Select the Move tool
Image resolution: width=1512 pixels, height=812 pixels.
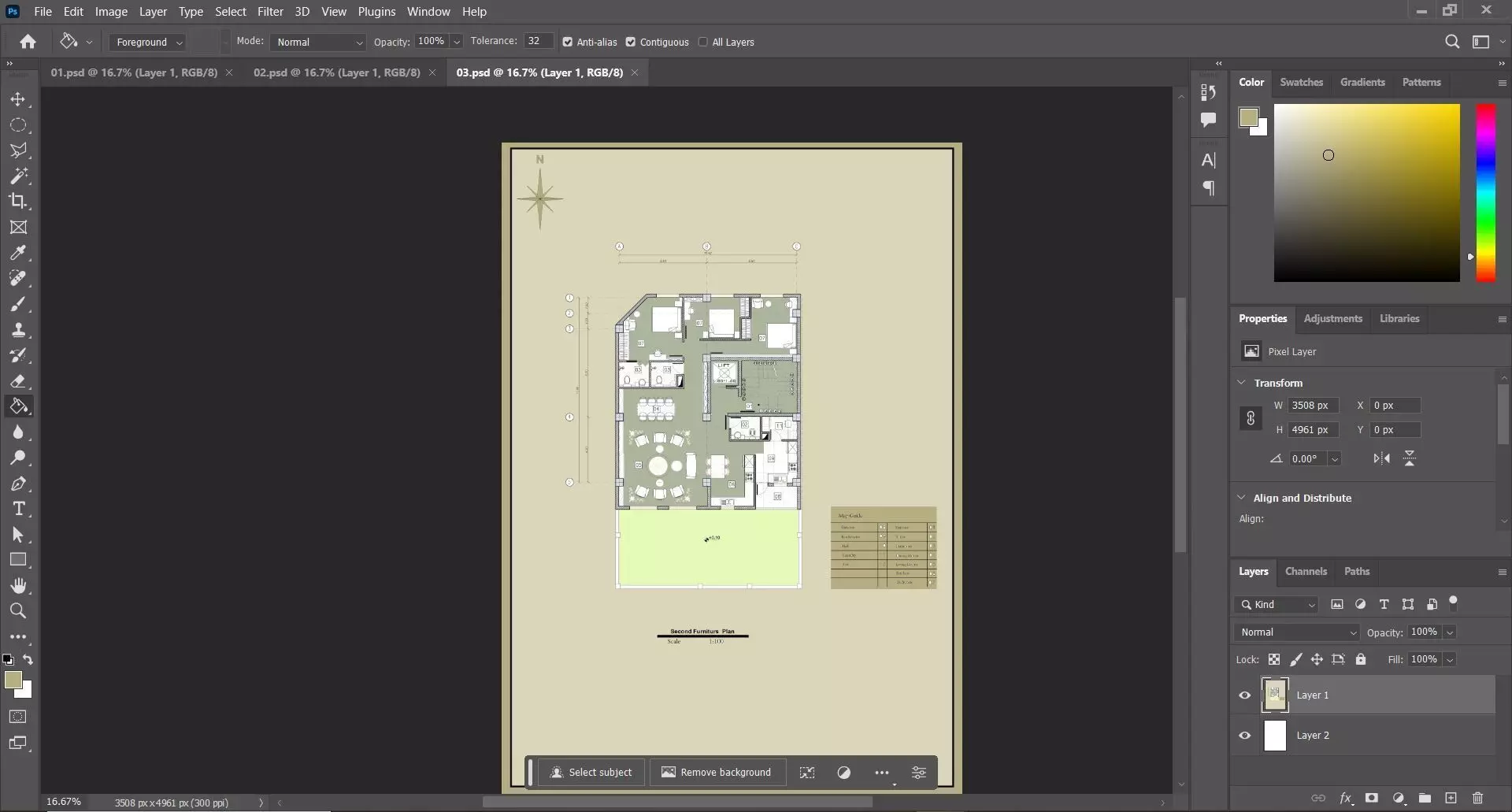(18, 100)
